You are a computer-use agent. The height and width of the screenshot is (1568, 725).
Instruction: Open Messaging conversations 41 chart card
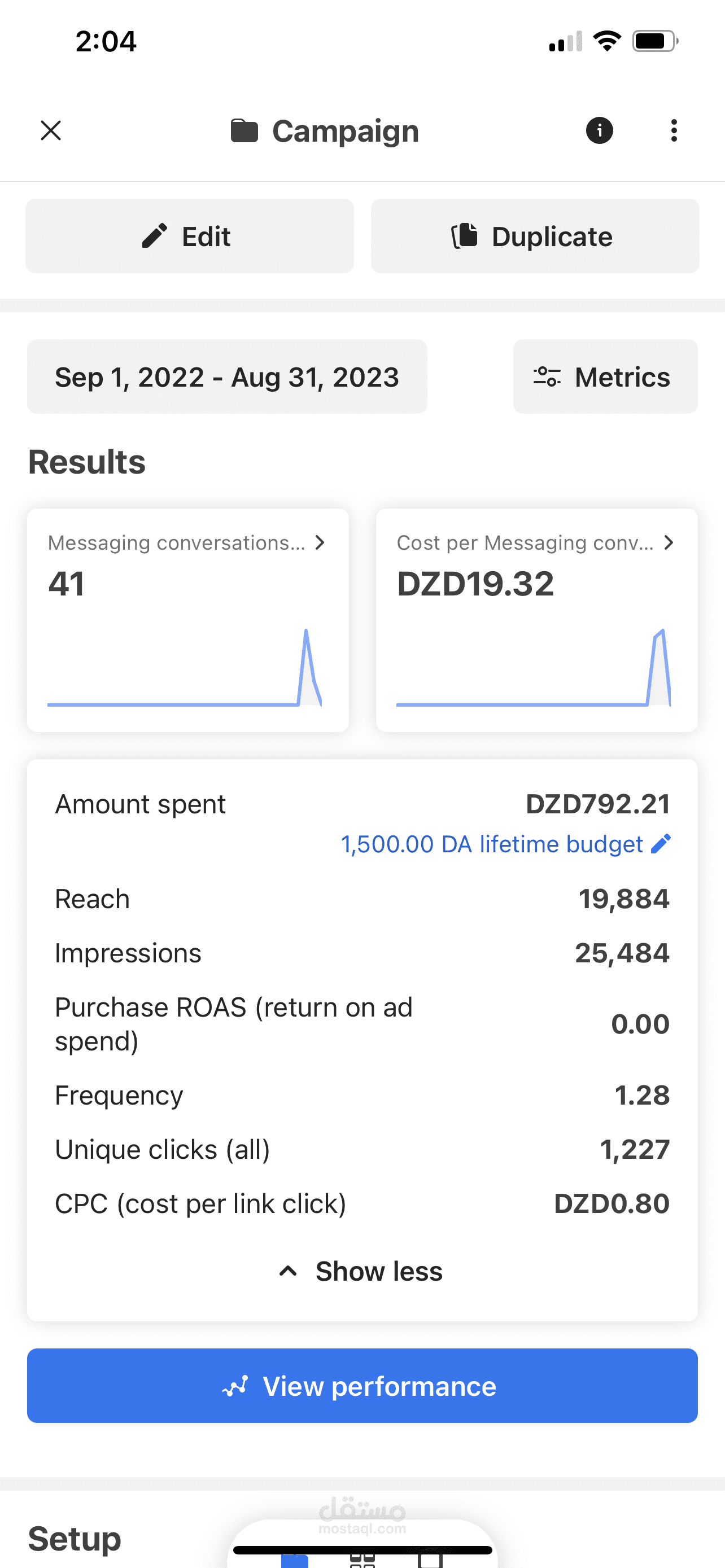click(x=188, y=620)
